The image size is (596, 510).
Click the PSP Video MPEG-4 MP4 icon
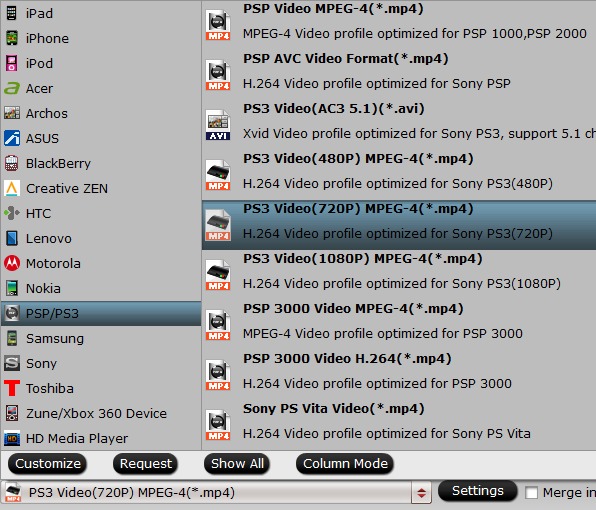click(218, 25)
